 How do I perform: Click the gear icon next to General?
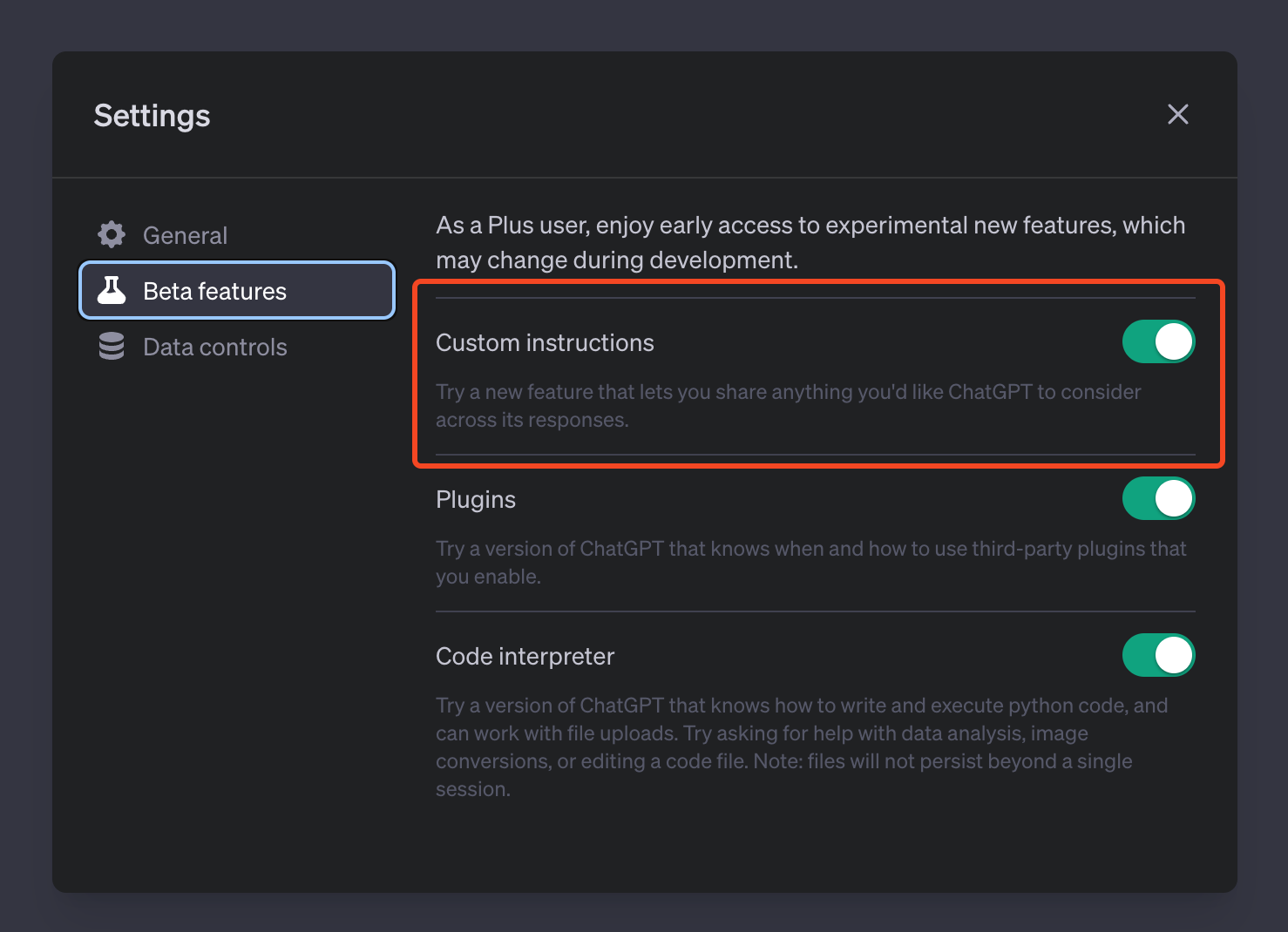(x=112, y=235)
